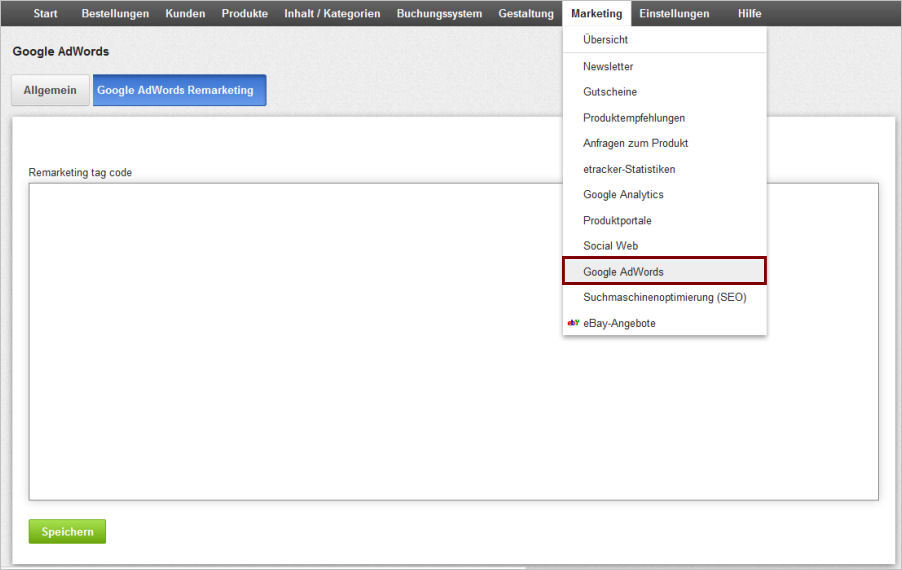The height and width of the screenshot is (570, 902).
Task: Open Google Analytics from the menu
Action: coord(664,194)
